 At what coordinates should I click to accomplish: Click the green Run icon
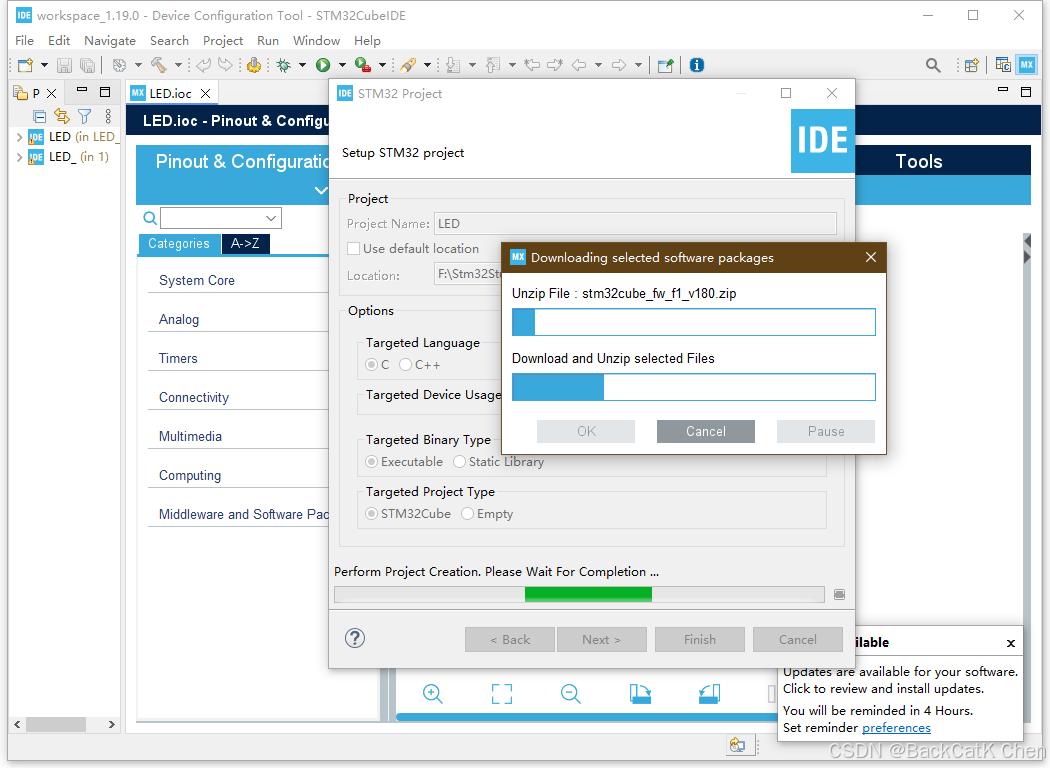click(x=323, y=65)
